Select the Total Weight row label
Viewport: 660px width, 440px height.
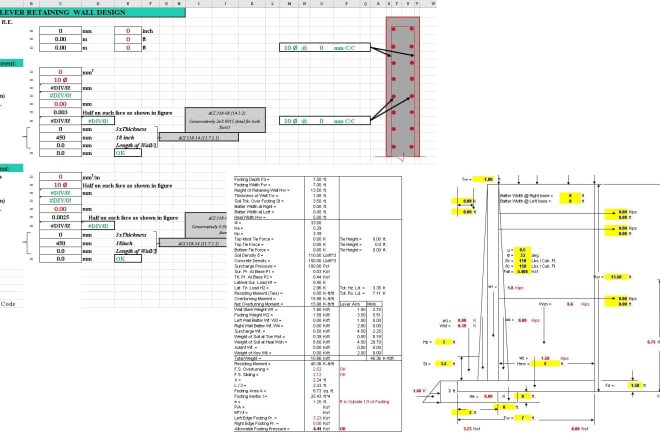point(248,358)
